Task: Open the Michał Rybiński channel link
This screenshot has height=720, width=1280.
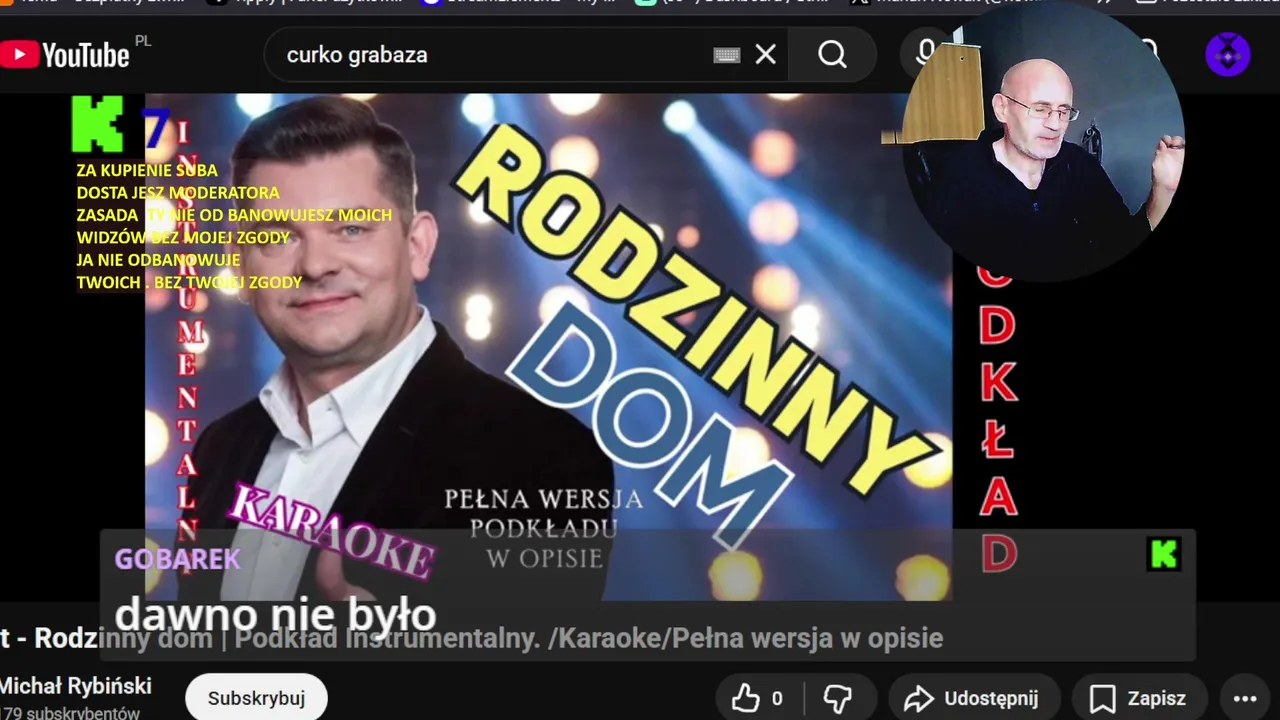Action: pyautogui.click(x=76, y=686)
